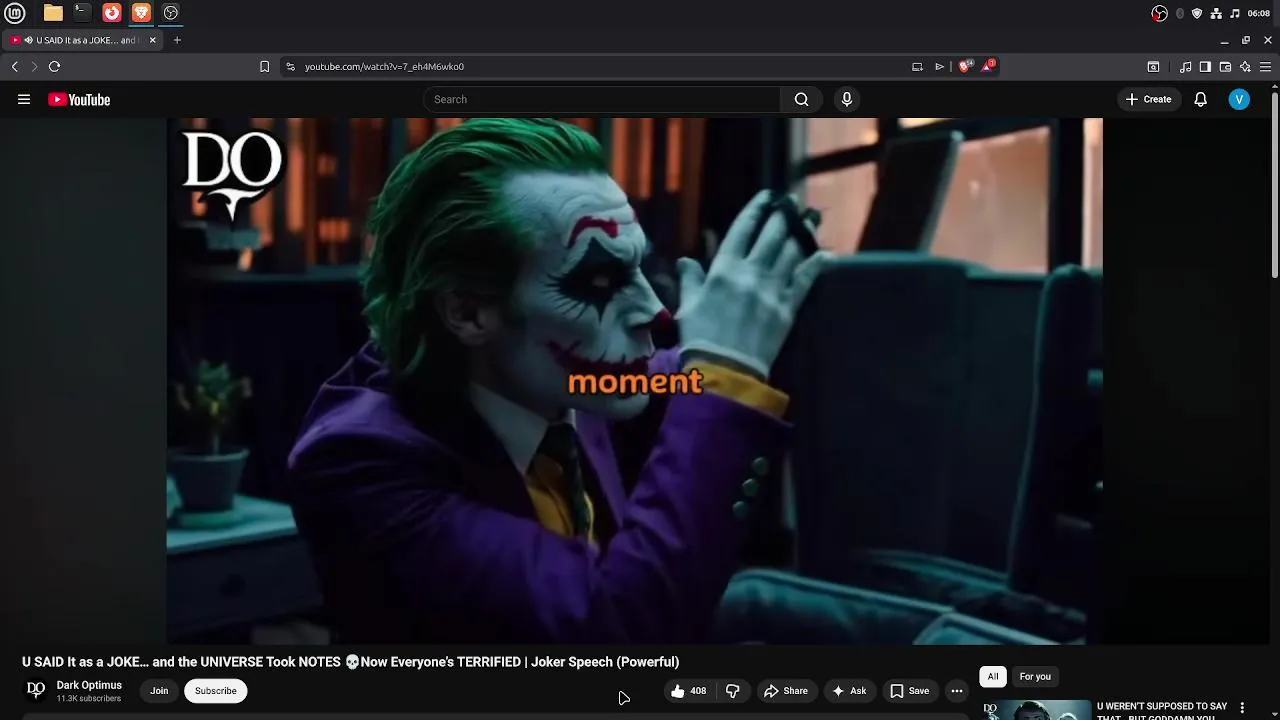The image size is (1280, 720).
Task: Open a new browser tab
Action: (x=177, y=40)
